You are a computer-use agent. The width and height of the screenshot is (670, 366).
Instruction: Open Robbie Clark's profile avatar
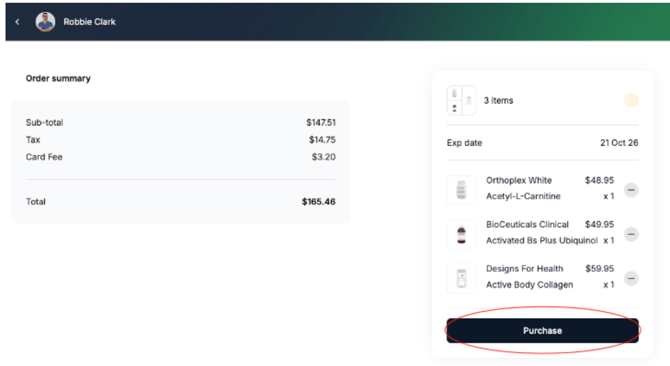45,22
